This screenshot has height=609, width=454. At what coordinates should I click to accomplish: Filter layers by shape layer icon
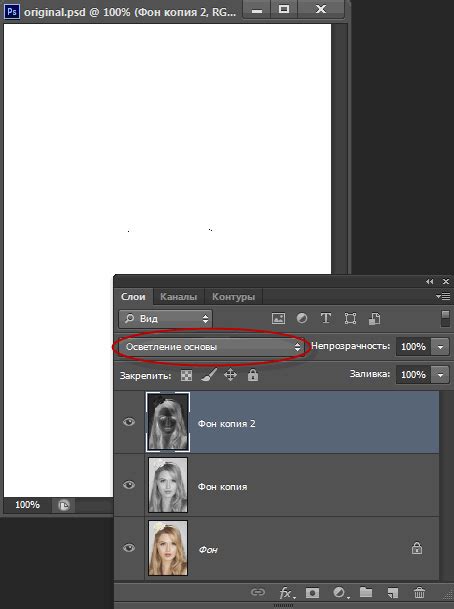(x=350, y=318)
